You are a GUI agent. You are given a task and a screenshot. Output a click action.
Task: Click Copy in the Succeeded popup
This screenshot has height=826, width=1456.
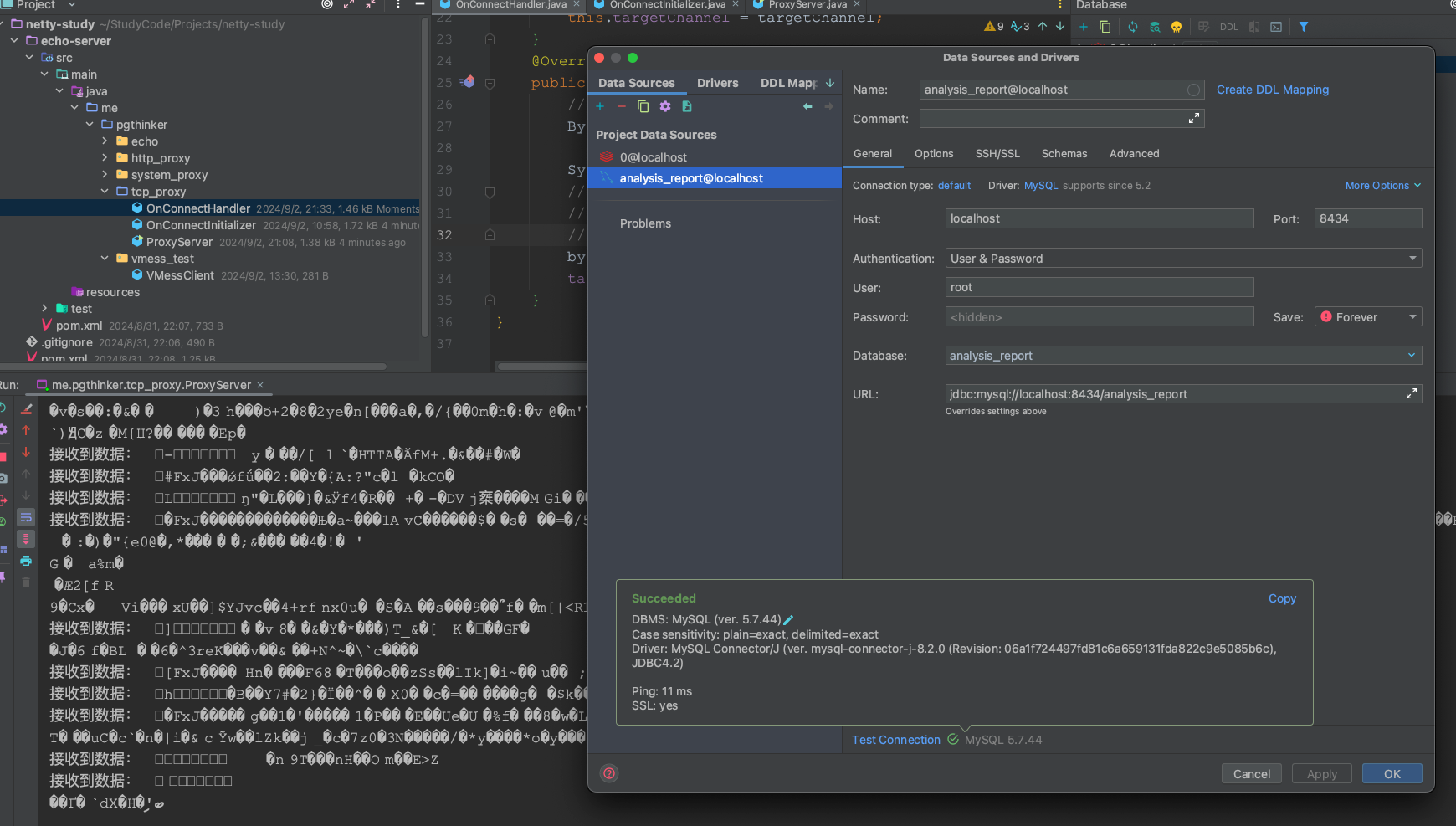point(1282,598)
